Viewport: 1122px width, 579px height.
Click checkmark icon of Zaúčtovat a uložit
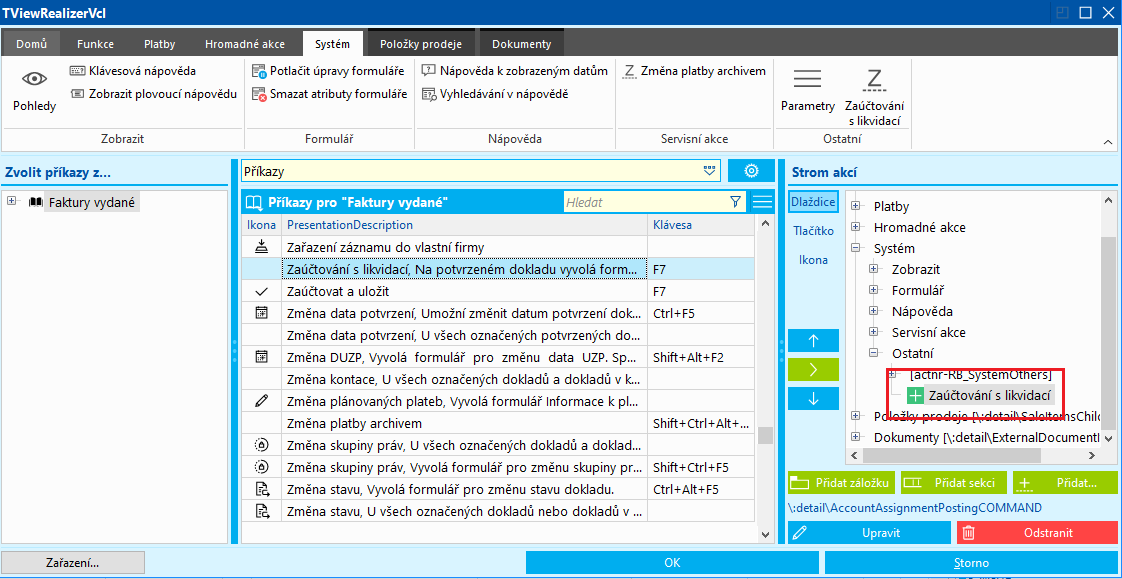click(x=261, y=291)
